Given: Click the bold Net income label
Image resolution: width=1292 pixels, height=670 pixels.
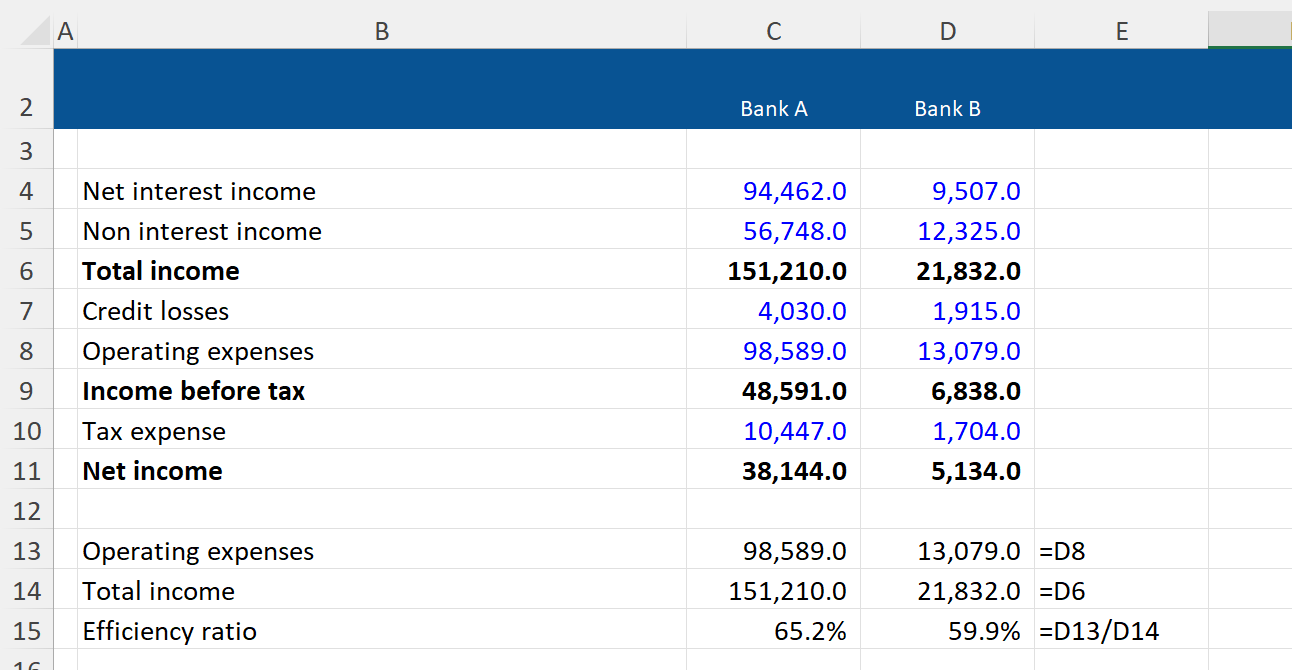Looking at the screenshot, I should (x=153, y=471).
